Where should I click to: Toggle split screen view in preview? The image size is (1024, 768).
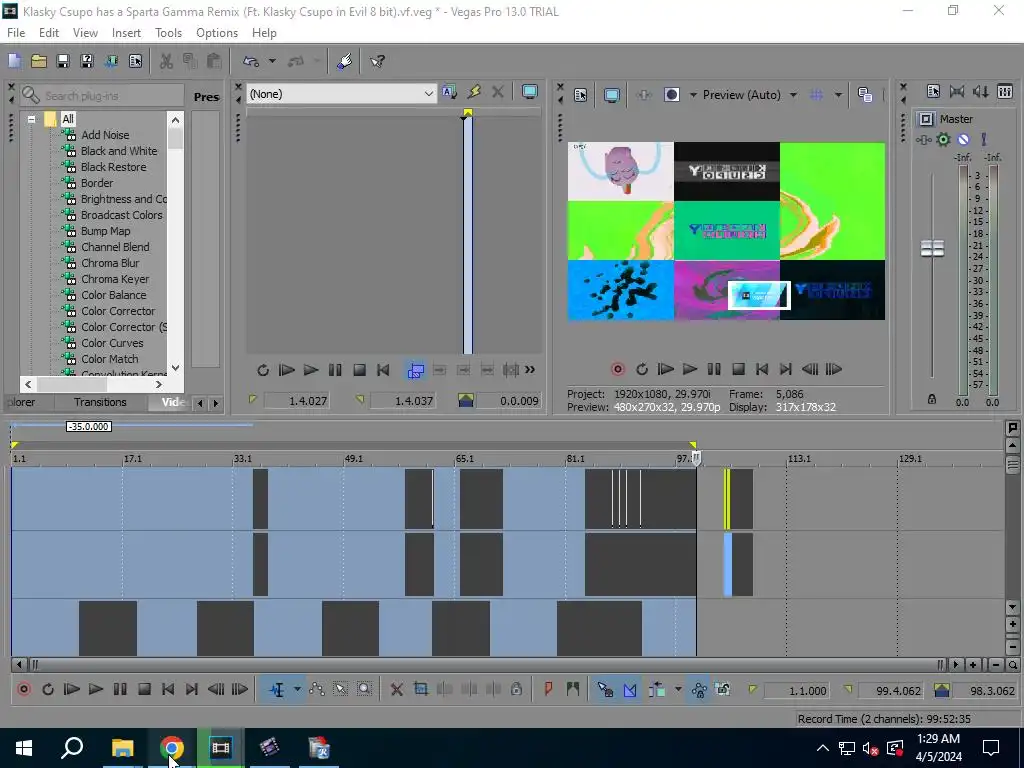pyautogui.click(x=671, y=95)
